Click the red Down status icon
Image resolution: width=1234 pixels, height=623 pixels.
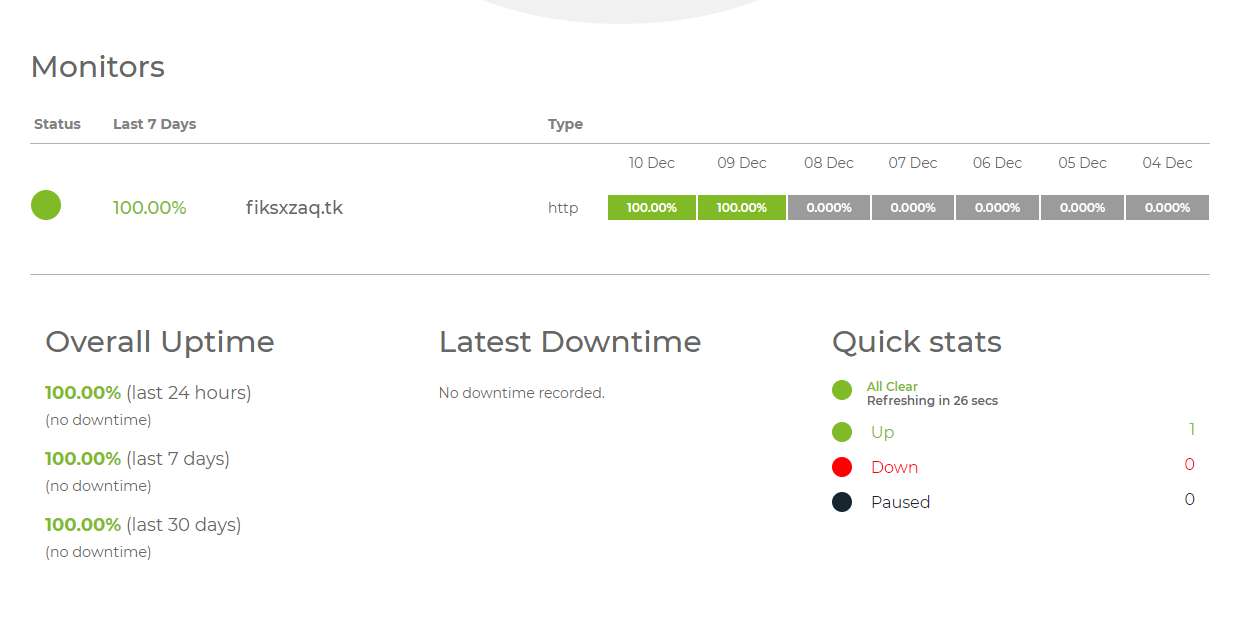click(x=842, y=467)
